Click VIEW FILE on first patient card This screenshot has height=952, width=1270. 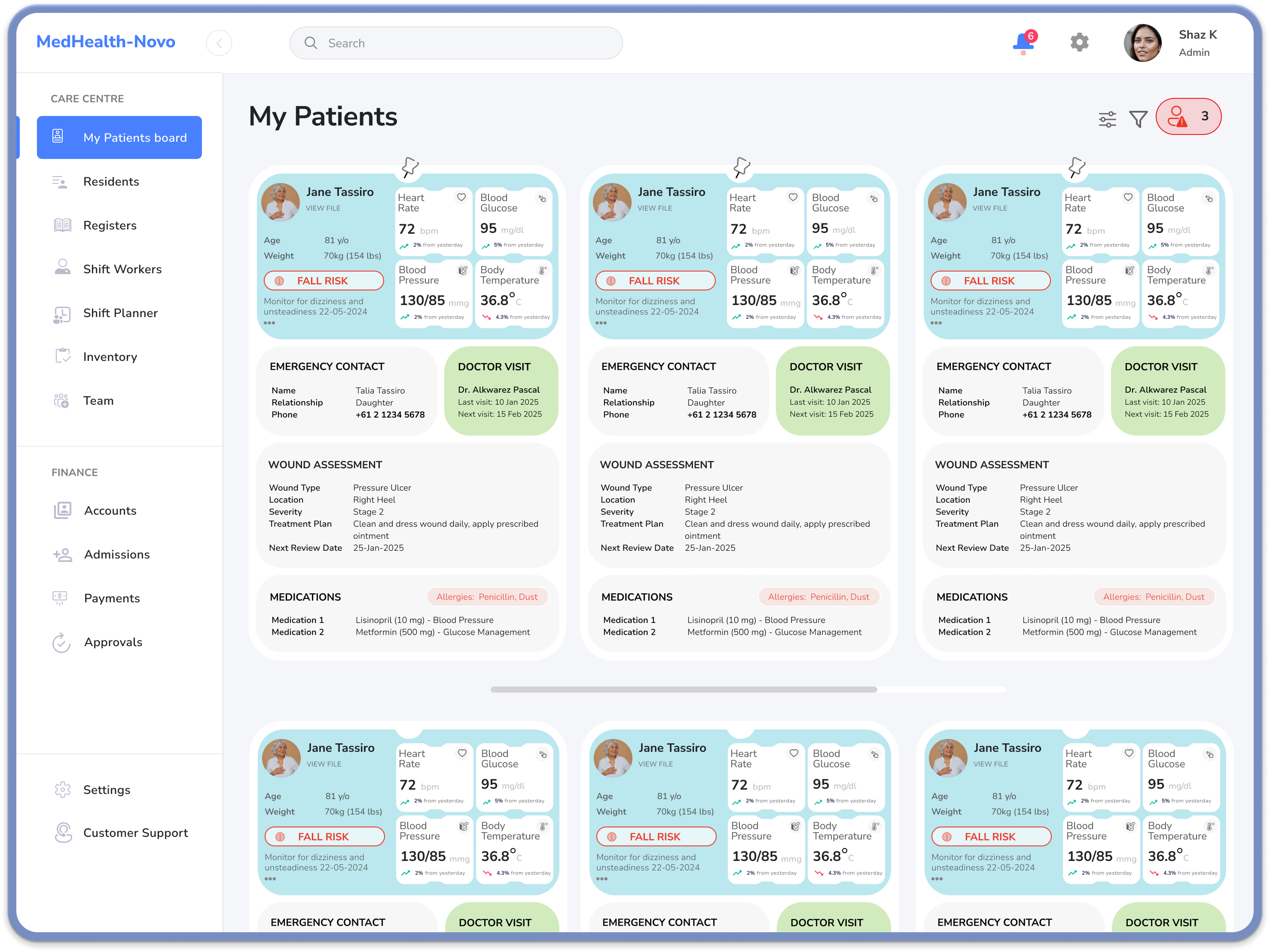[323, 208]
